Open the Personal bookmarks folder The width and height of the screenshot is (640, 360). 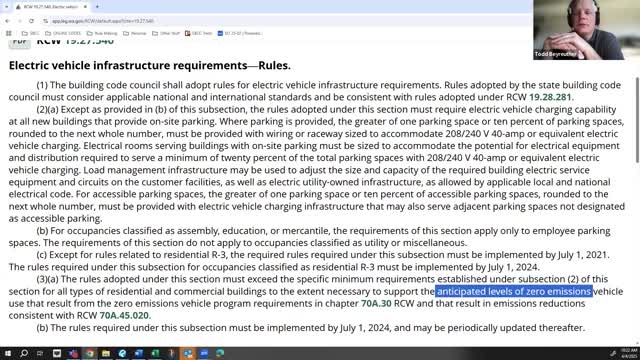coord(135,33)
